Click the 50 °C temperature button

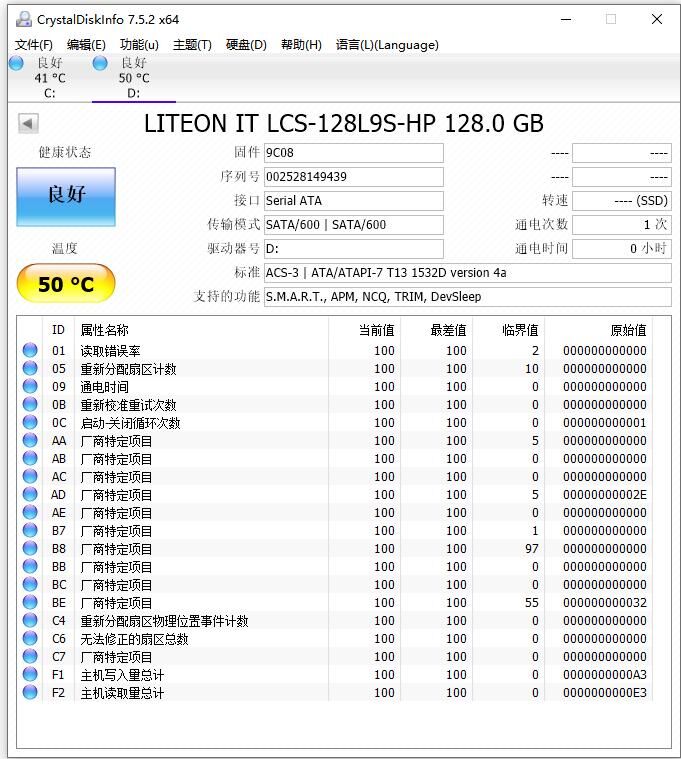click(x=66, y=284)
